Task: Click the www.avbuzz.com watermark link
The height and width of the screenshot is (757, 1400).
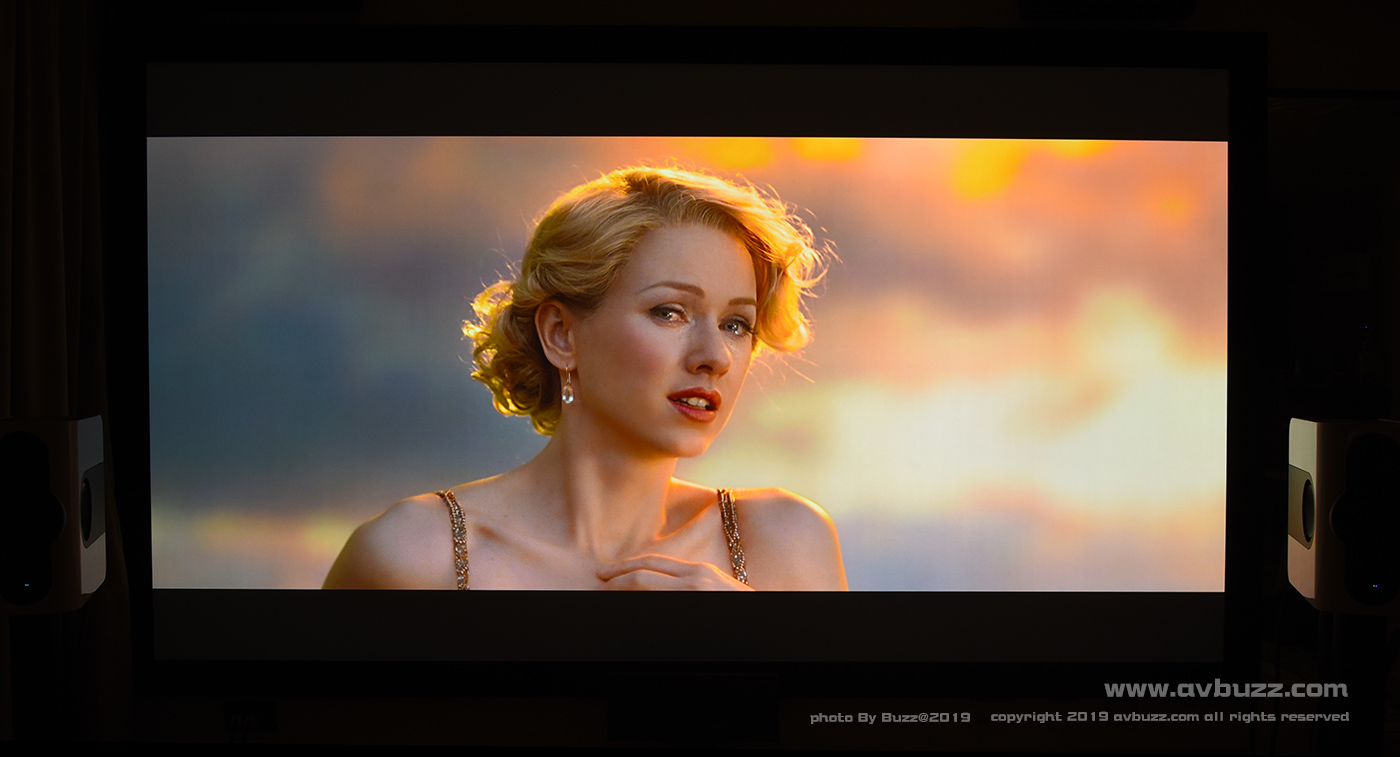Action: pyautogui.click(x=1225, y=689)
